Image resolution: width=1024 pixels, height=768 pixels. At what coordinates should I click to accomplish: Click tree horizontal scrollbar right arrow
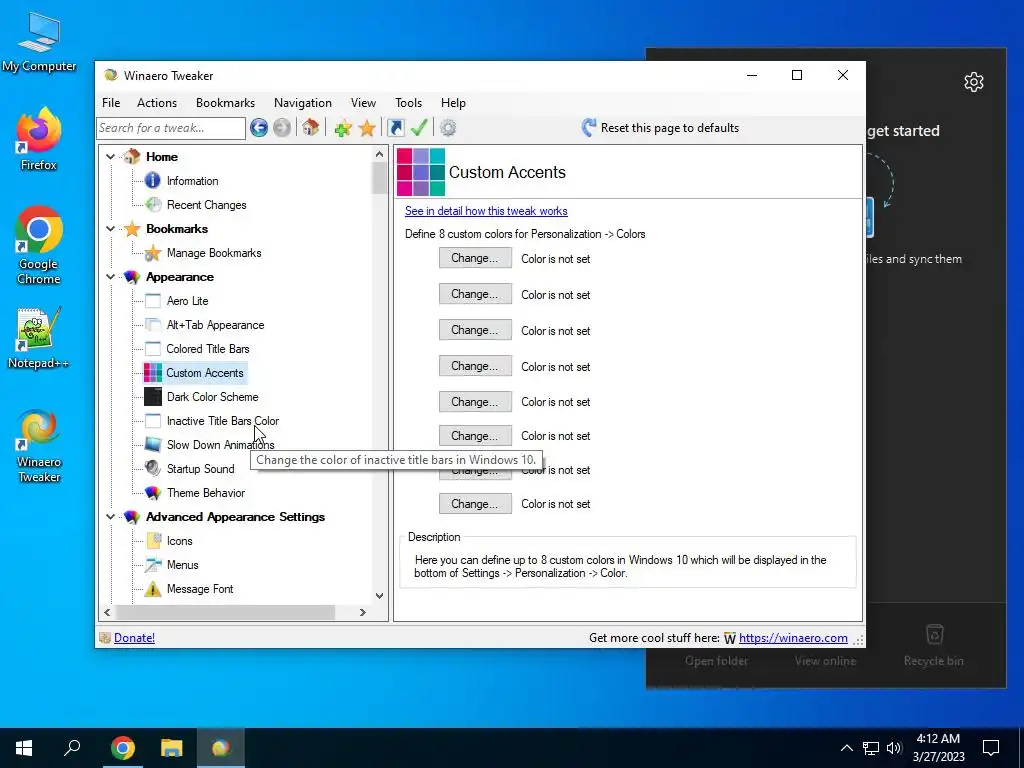click(x=362, y=613)
